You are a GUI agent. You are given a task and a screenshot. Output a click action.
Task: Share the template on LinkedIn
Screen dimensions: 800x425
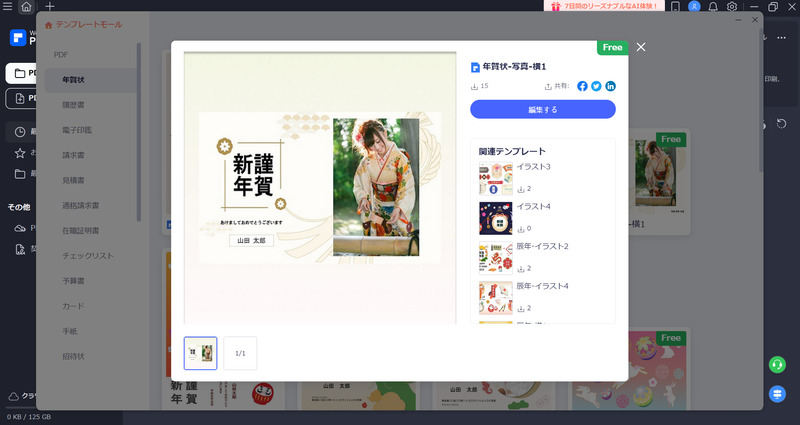tap(610, 86)
